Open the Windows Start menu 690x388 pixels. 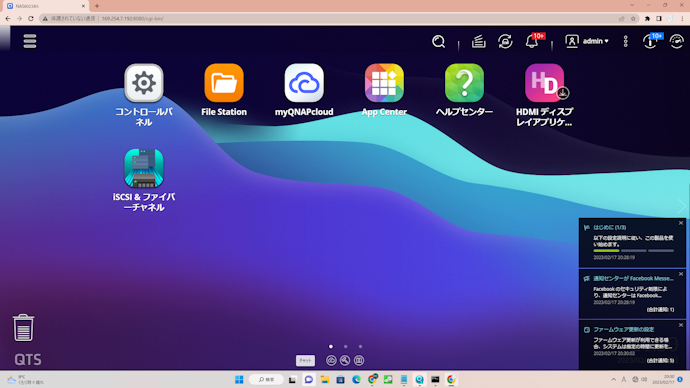click(239, 379)
